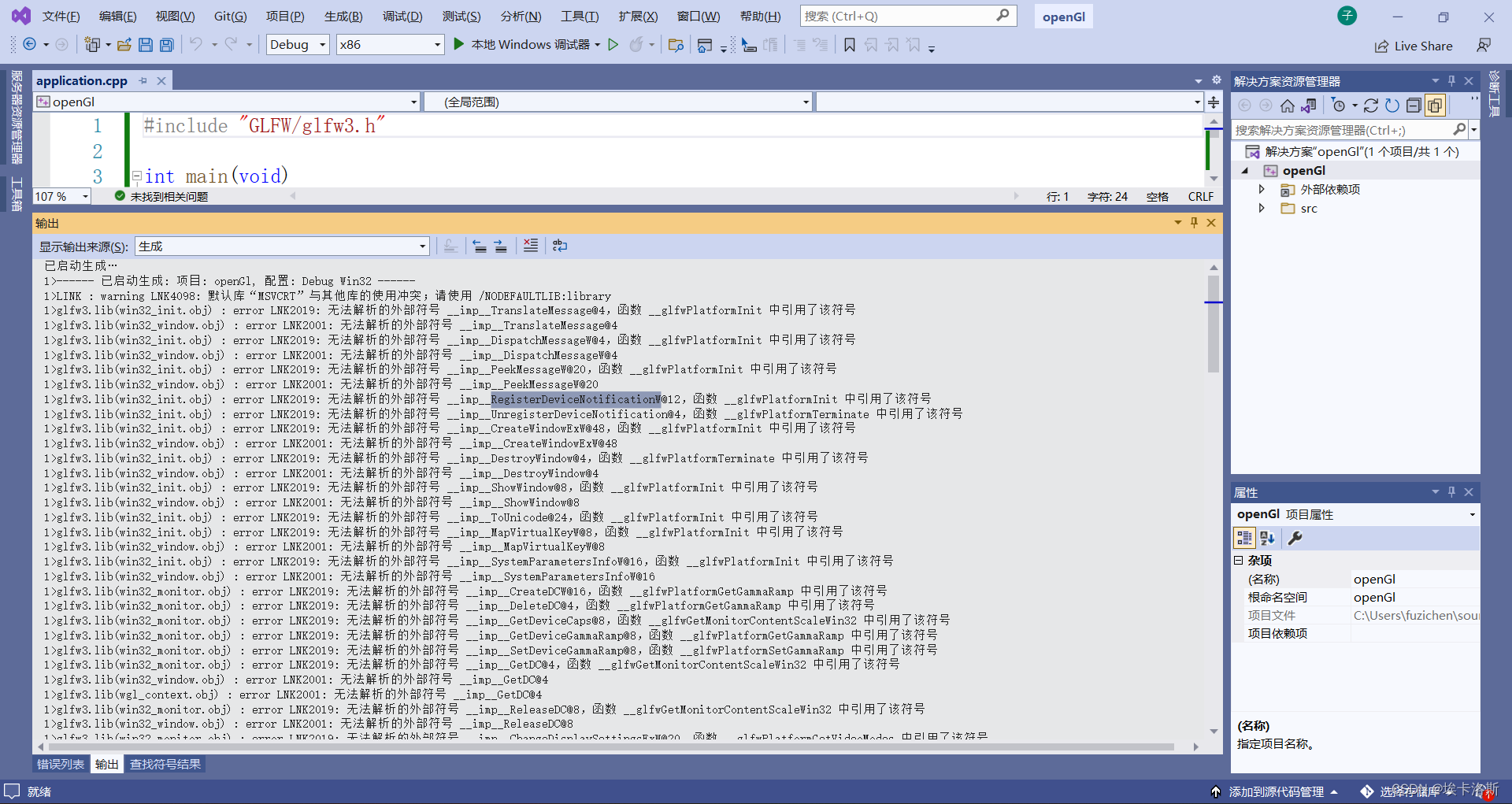
Task: Open the x86 platform dropdown
Action: 391,45
